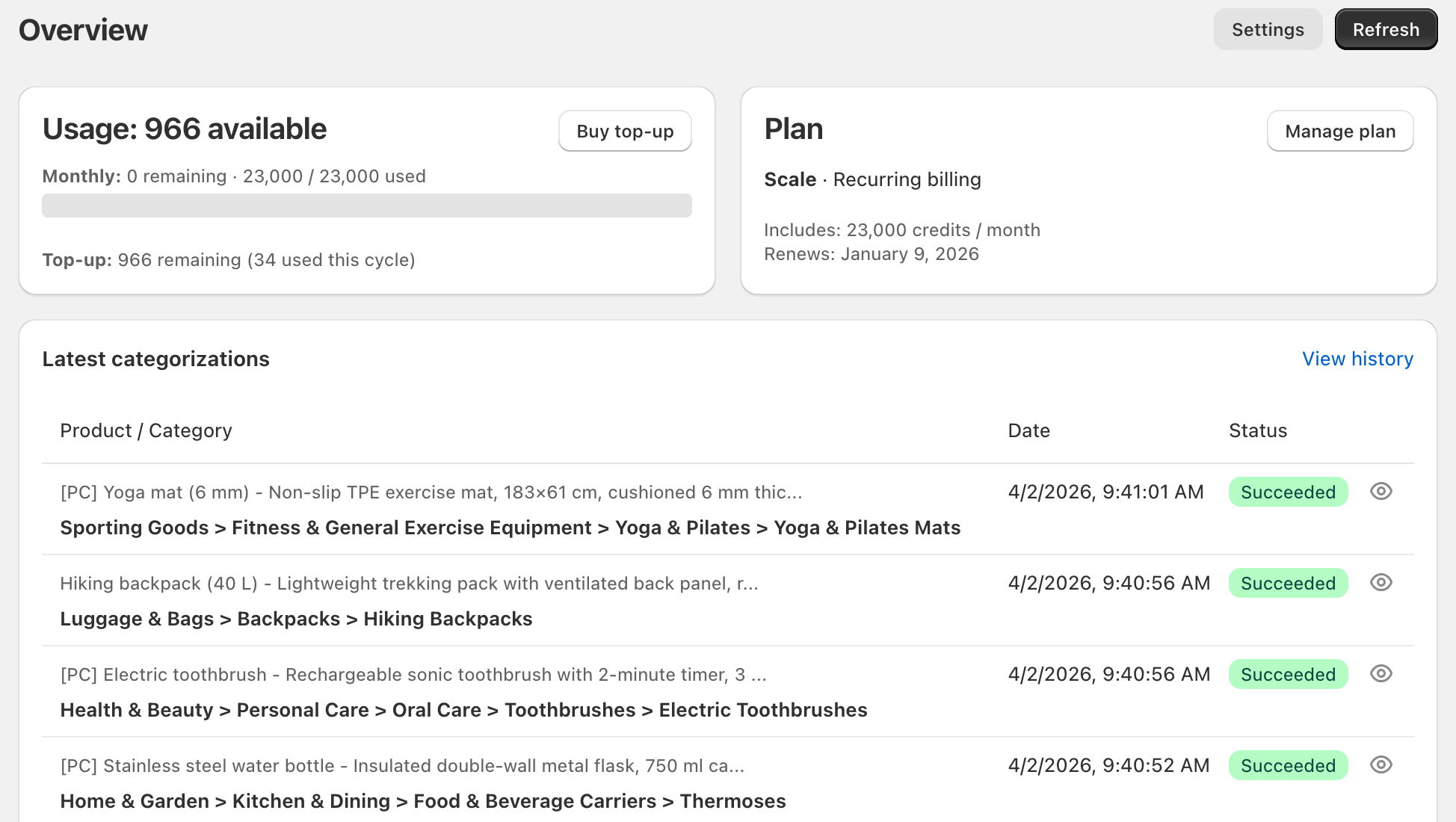Viewport: 1456px width, 822px height.
Task: Open eye icon for Electric toothbrush row
Action: coord(1381,673)
